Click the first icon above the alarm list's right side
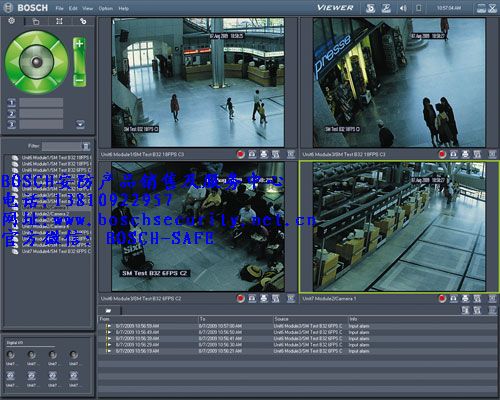The width and height of the screenshot is (500, 400). (x=465, y=310)
